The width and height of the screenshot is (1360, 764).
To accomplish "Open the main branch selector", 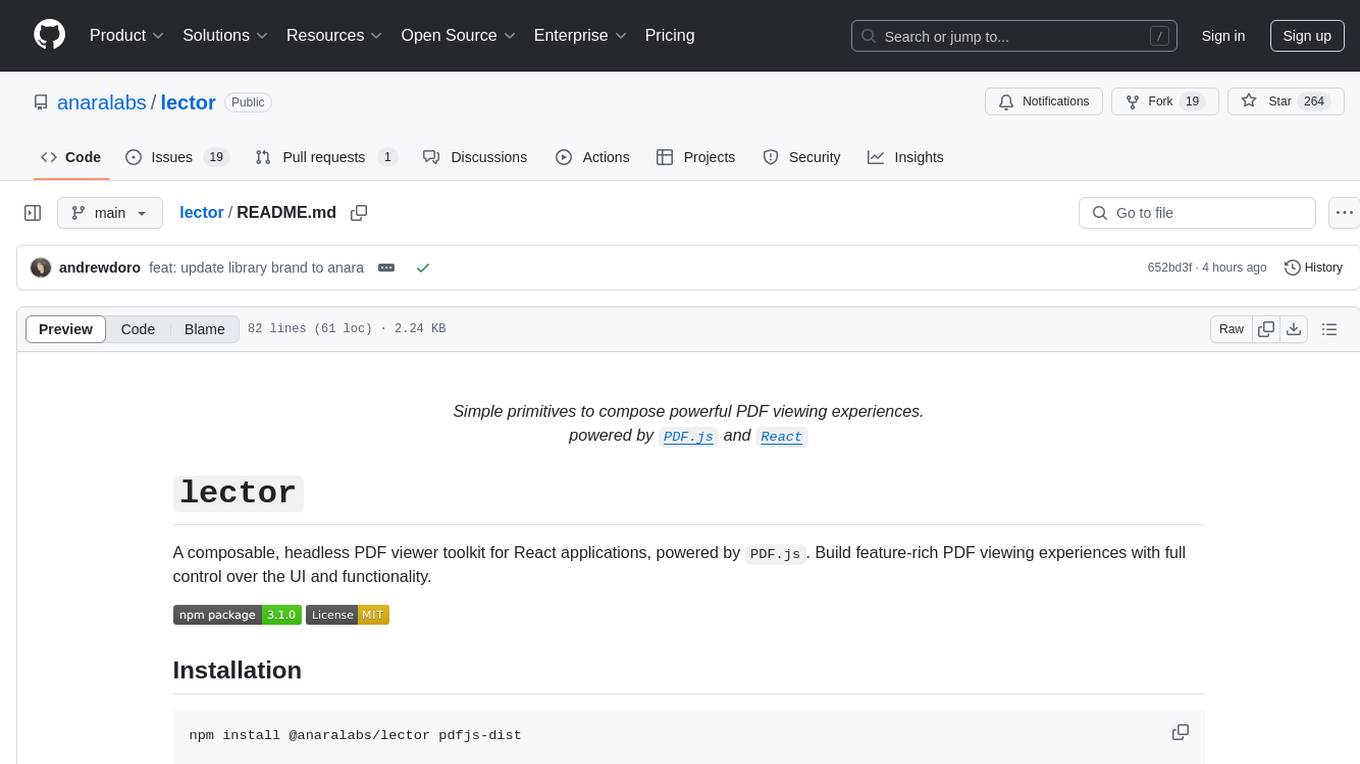I will pos(110,213).
